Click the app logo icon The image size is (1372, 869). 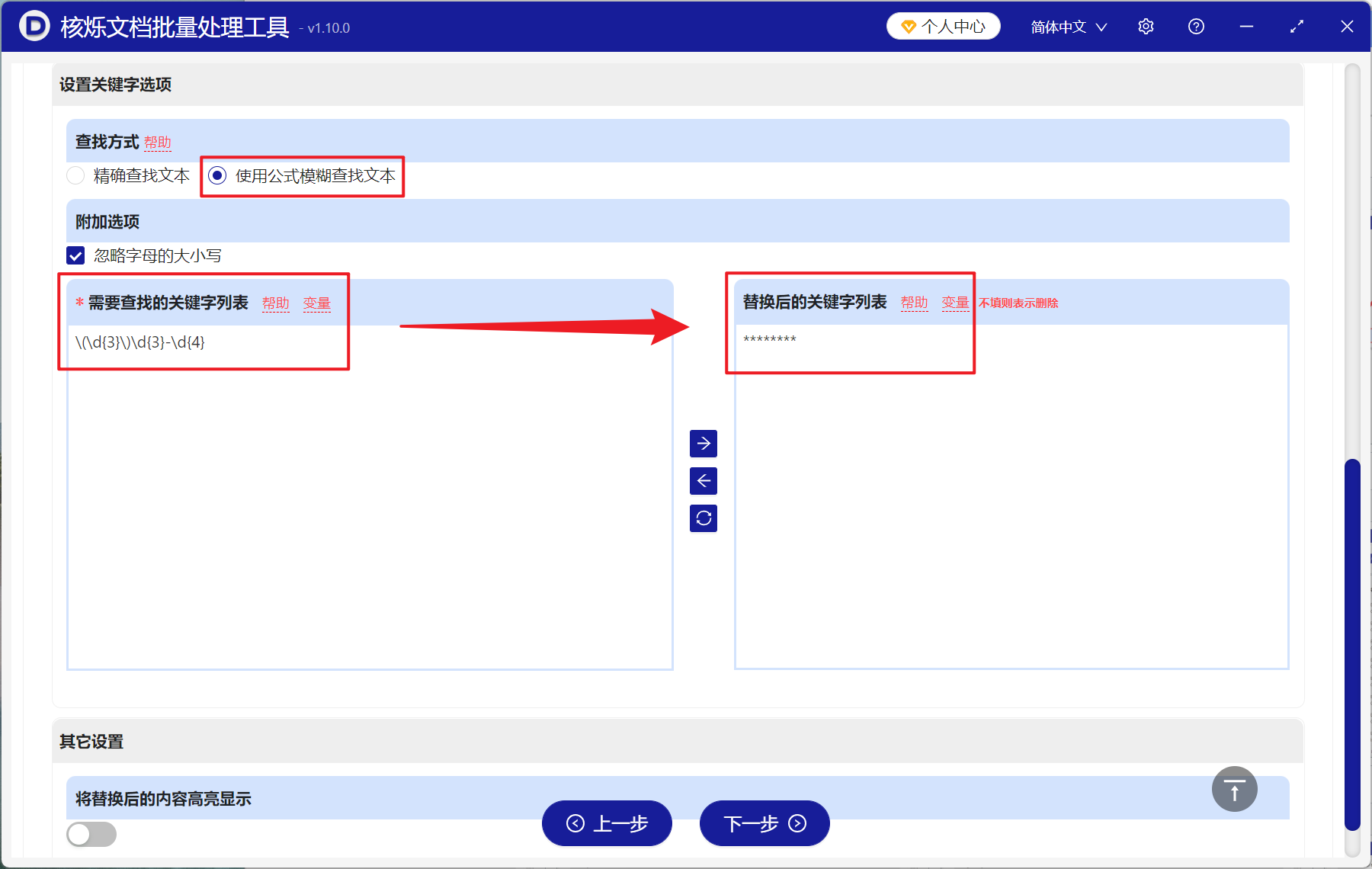coord(34,26)
